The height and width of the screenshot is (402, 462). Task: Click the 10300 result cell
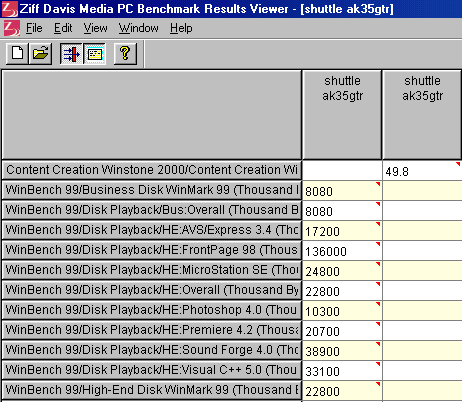[x=342, y=311]
